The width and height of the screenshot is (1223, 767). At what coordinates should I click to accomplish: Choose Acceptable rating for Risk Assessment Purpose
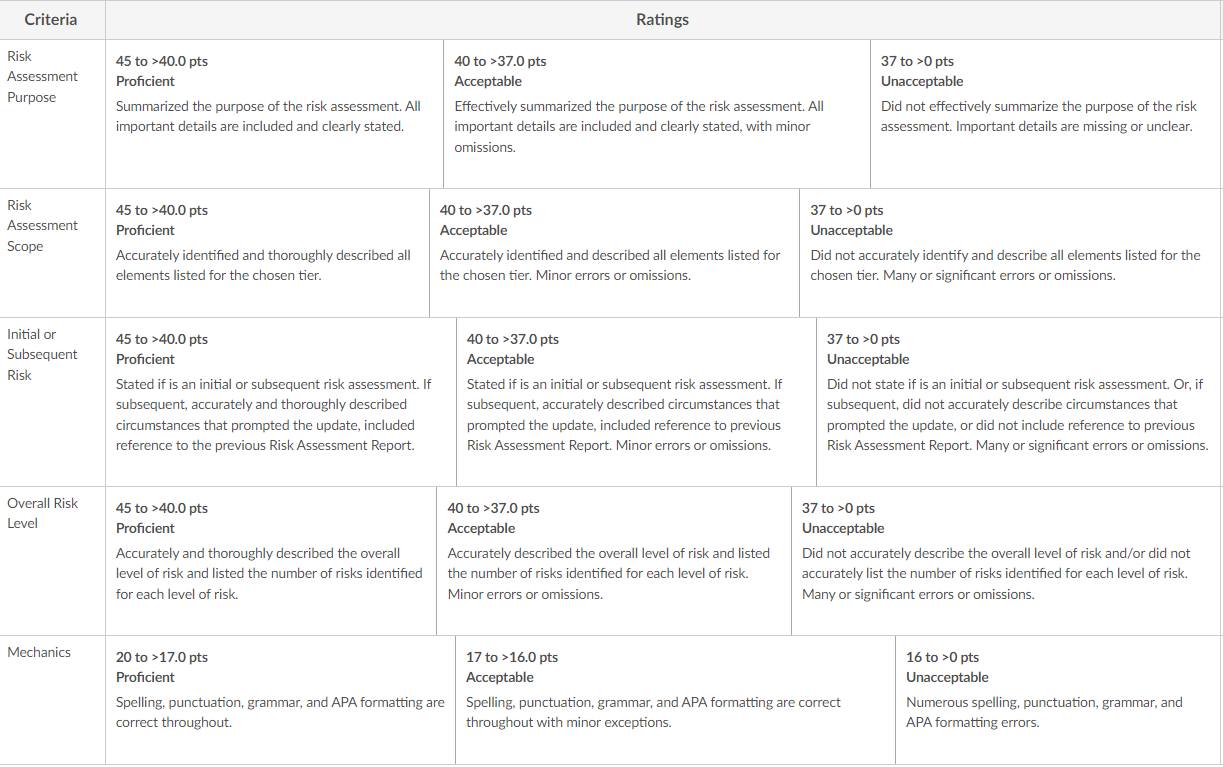tap(656, 114)
